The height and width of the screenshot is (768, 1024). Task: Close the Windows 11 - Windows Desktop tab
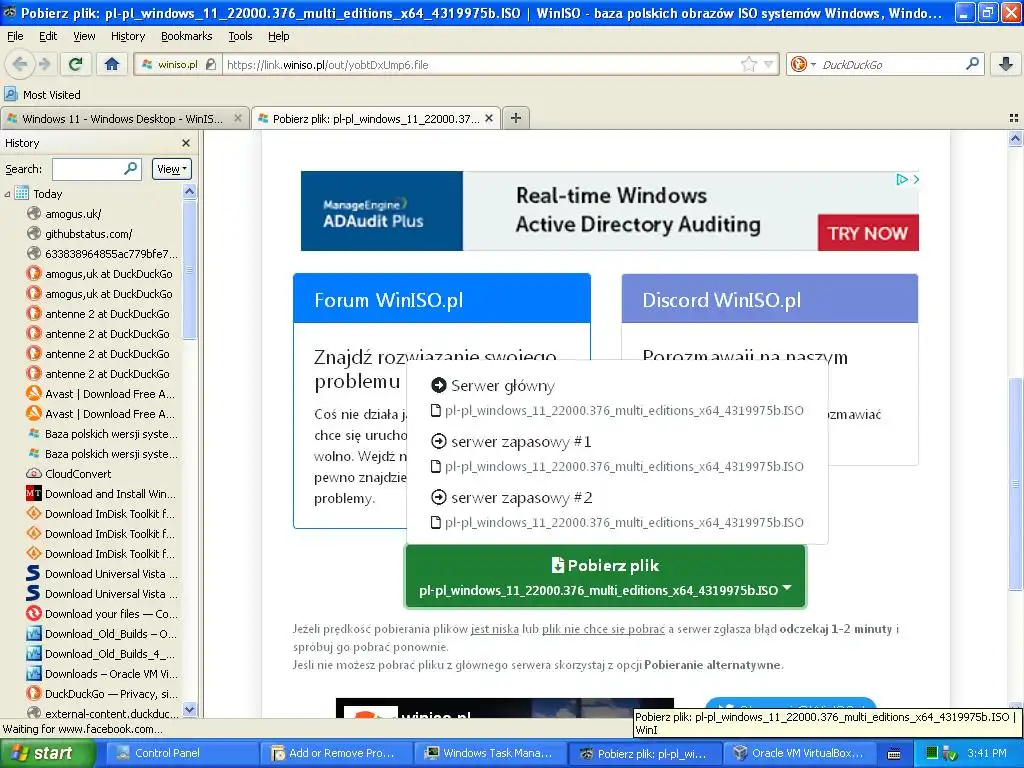pos(238,118)
